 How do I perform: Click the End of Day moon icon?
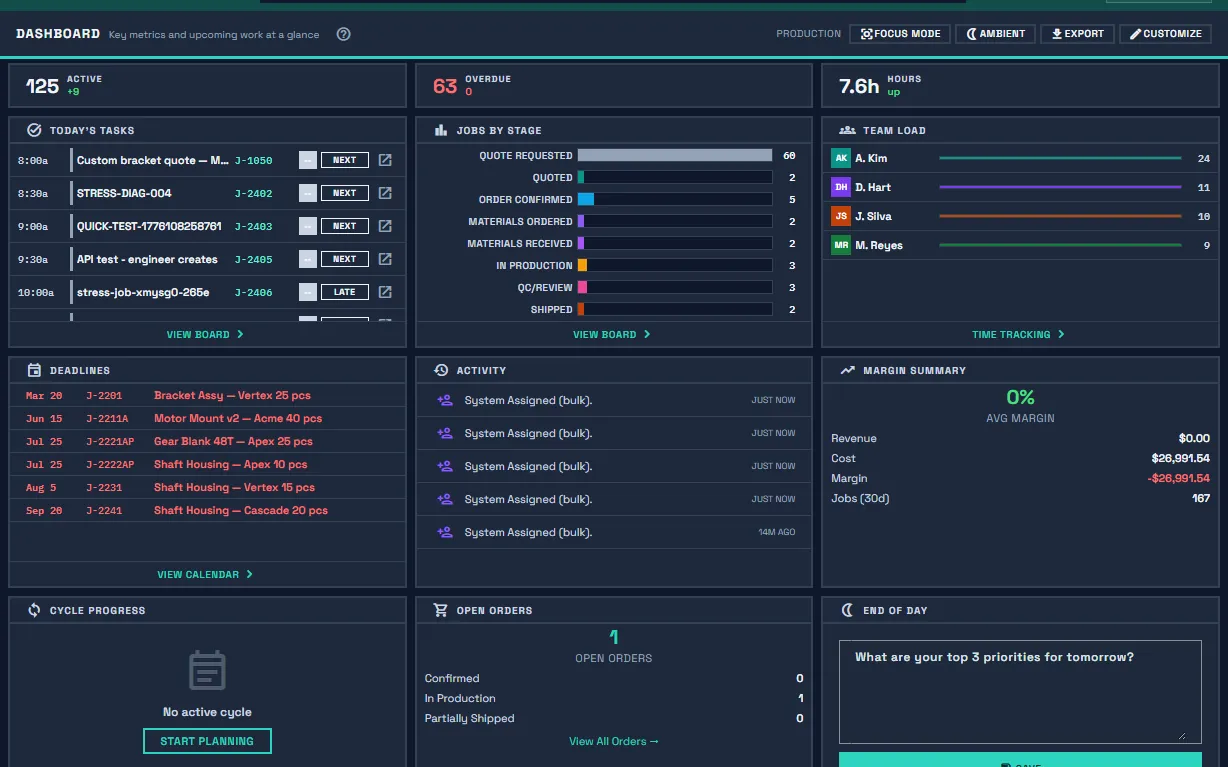pos(847,610)
